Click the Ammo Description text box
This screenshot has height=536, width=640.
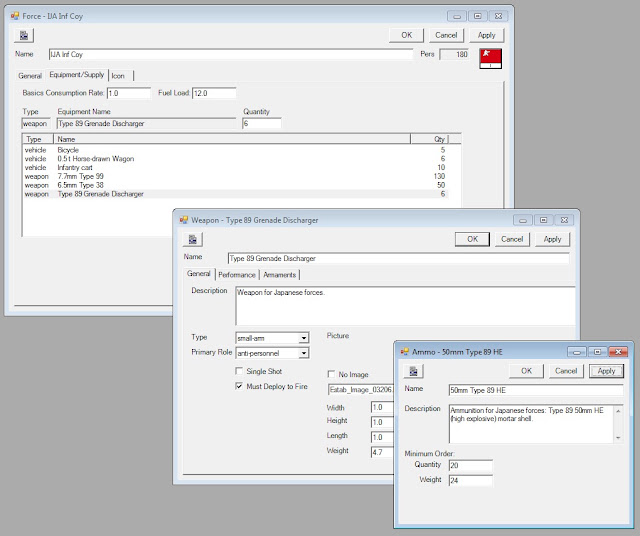click(531, 424)
